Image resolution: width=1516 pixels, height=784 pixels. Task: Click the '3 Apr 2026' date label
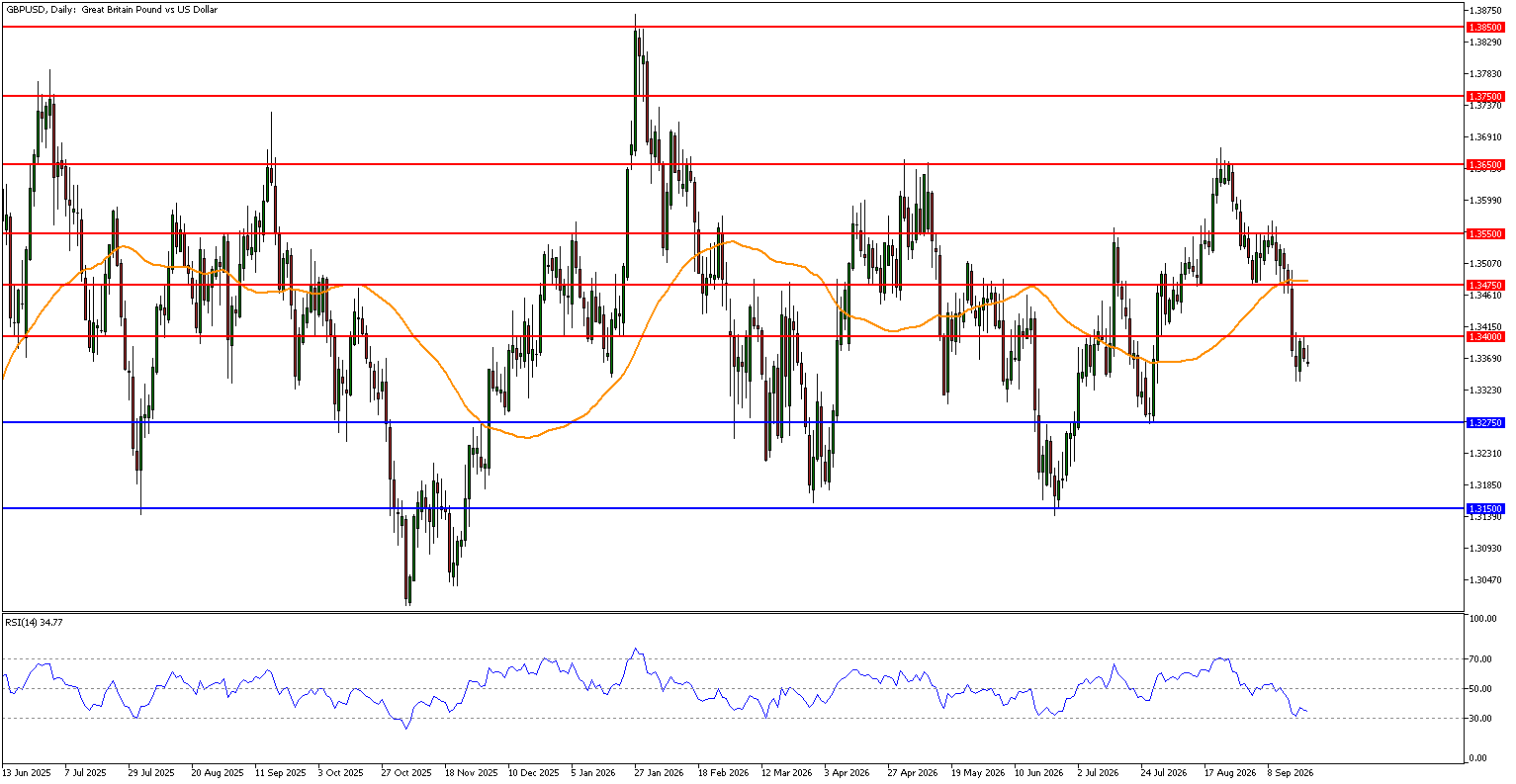[x=848, y=772]
